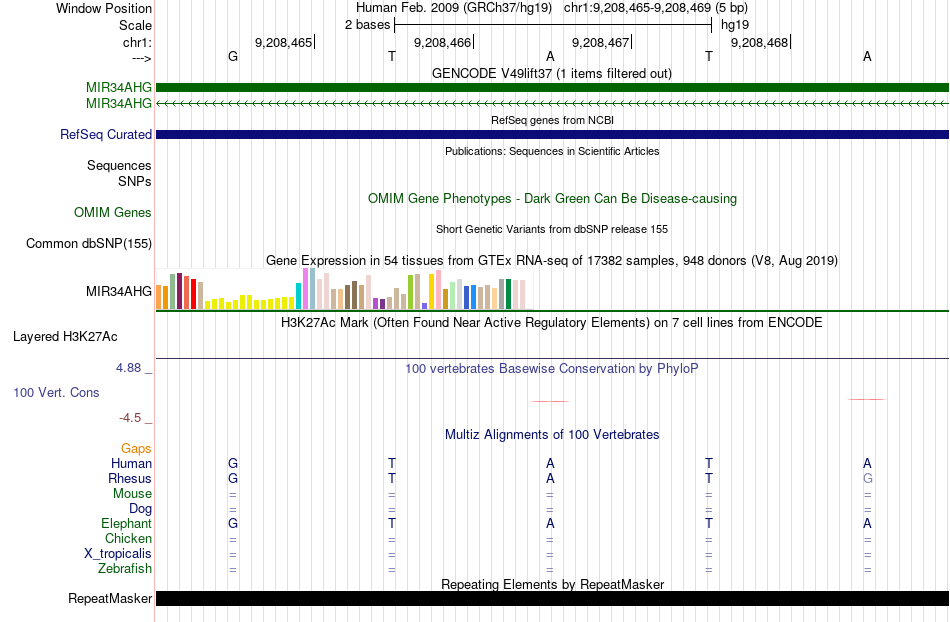Click the dark blue RefSeq Curated bar
The image size is (950, 622).
click(552, 134)
